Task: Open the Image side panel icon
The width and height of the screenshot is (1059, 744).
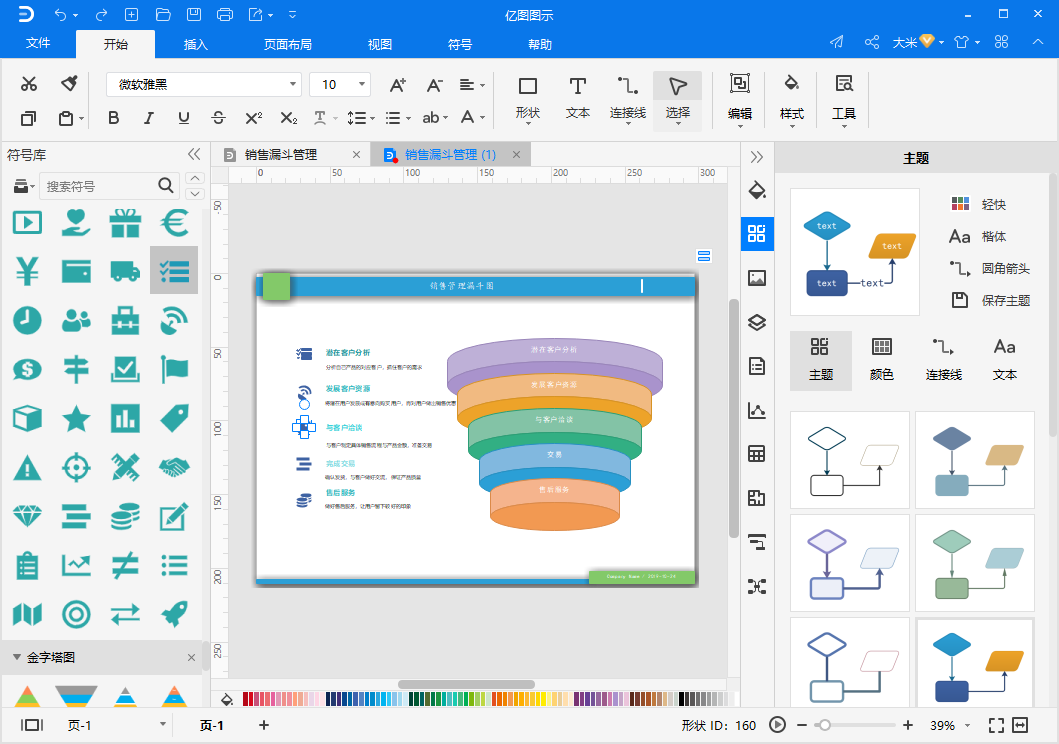Action: click(x=757, y=277)
